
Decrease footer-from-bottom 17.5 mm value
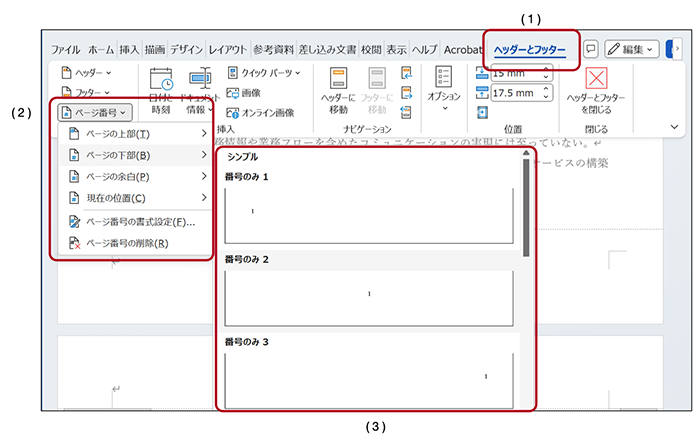(x=546, y=97)
